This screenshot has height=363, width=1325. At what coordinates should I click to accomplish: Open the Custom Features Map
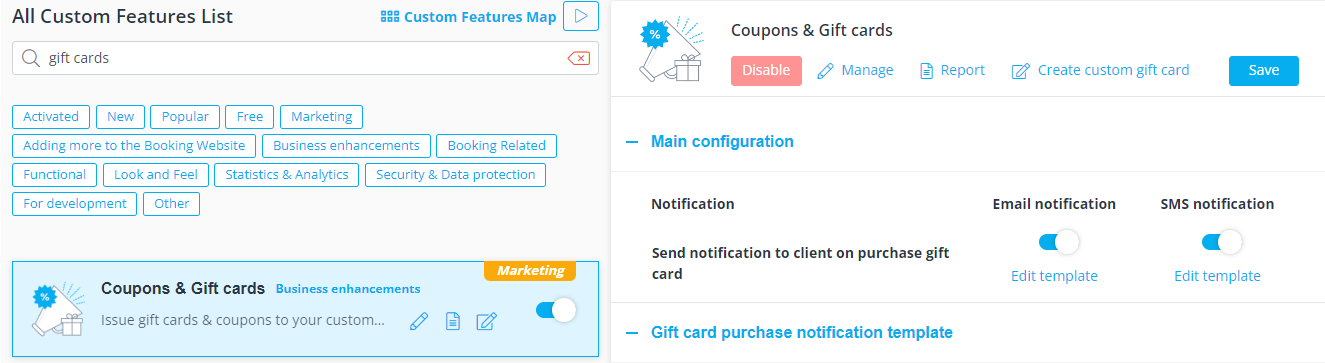click(x=469, y=17)
